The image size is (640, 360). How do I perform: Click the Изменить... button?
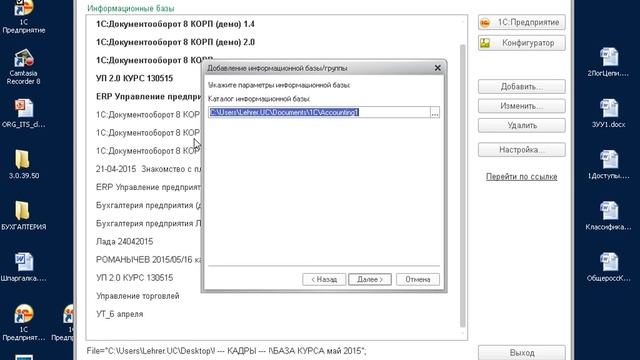(522, 106)
